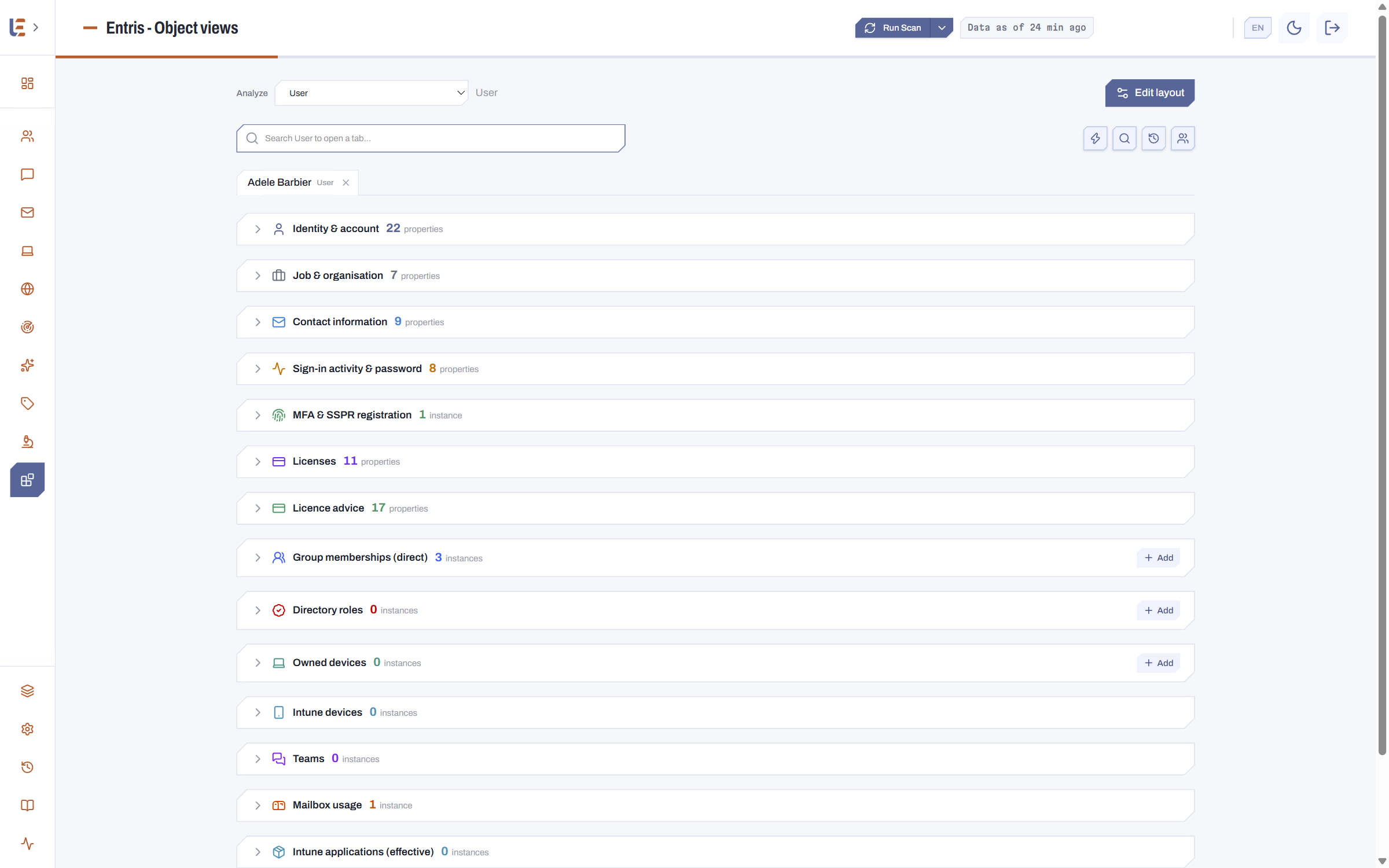1389x868 pixels.
Task: Open the globe icon in sidebar
Action: [x=27, y=289]
